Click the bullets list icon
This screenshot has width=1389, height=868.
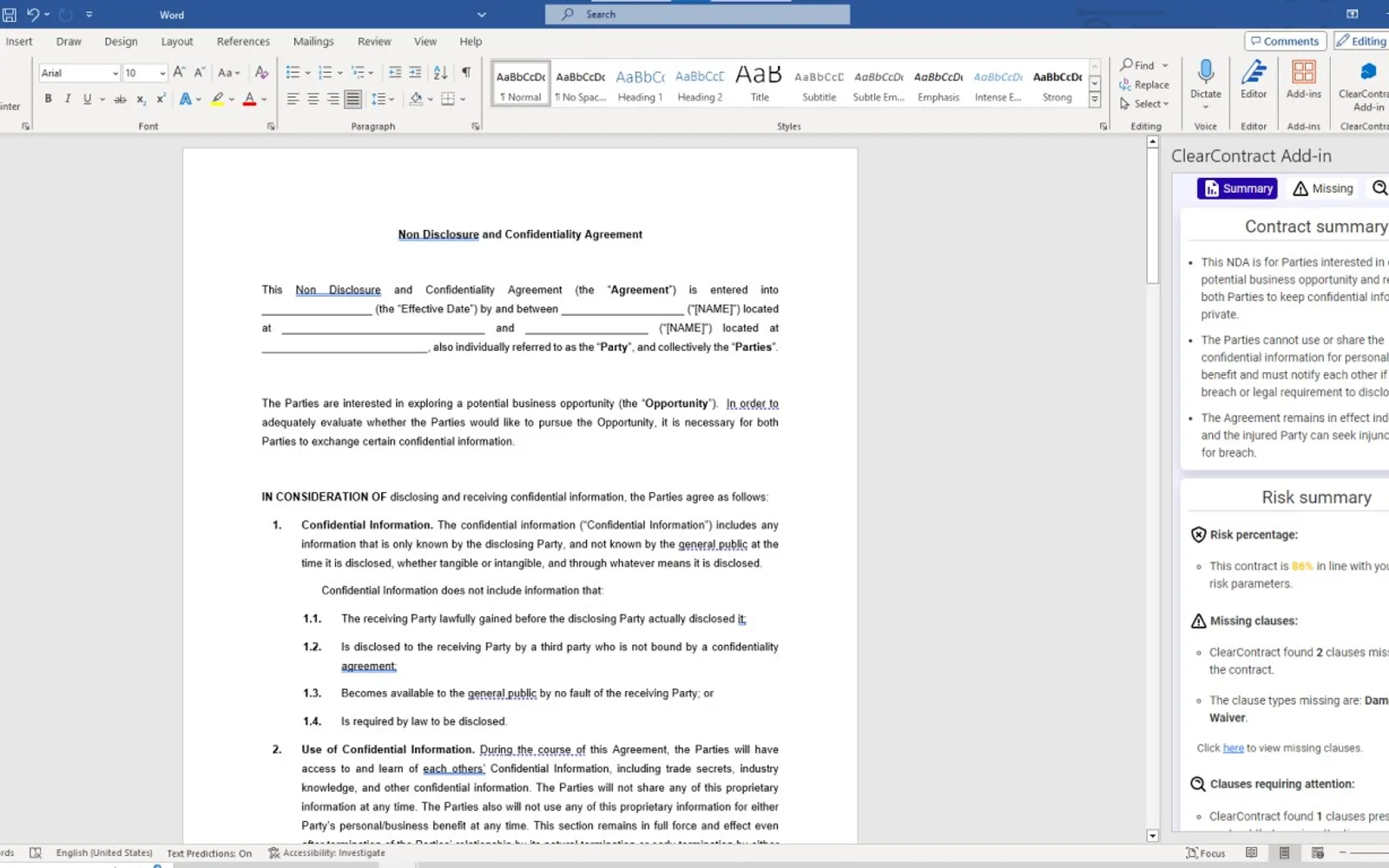[293, 73]
